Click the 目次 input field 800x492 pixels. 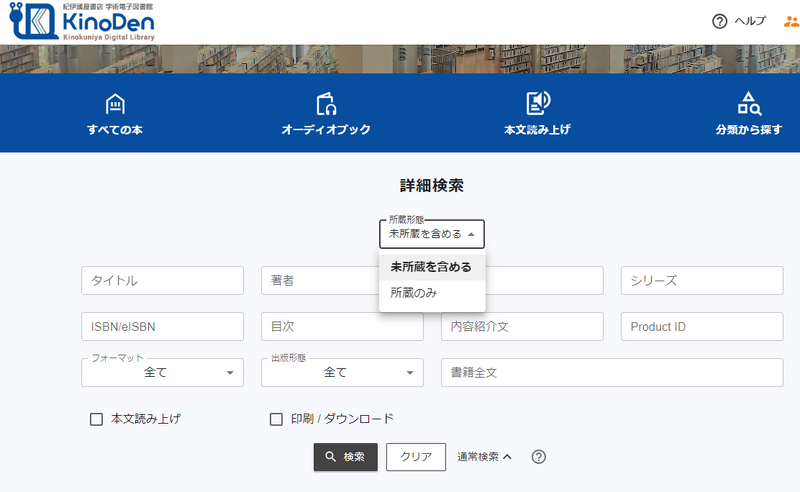pos(342,327)
